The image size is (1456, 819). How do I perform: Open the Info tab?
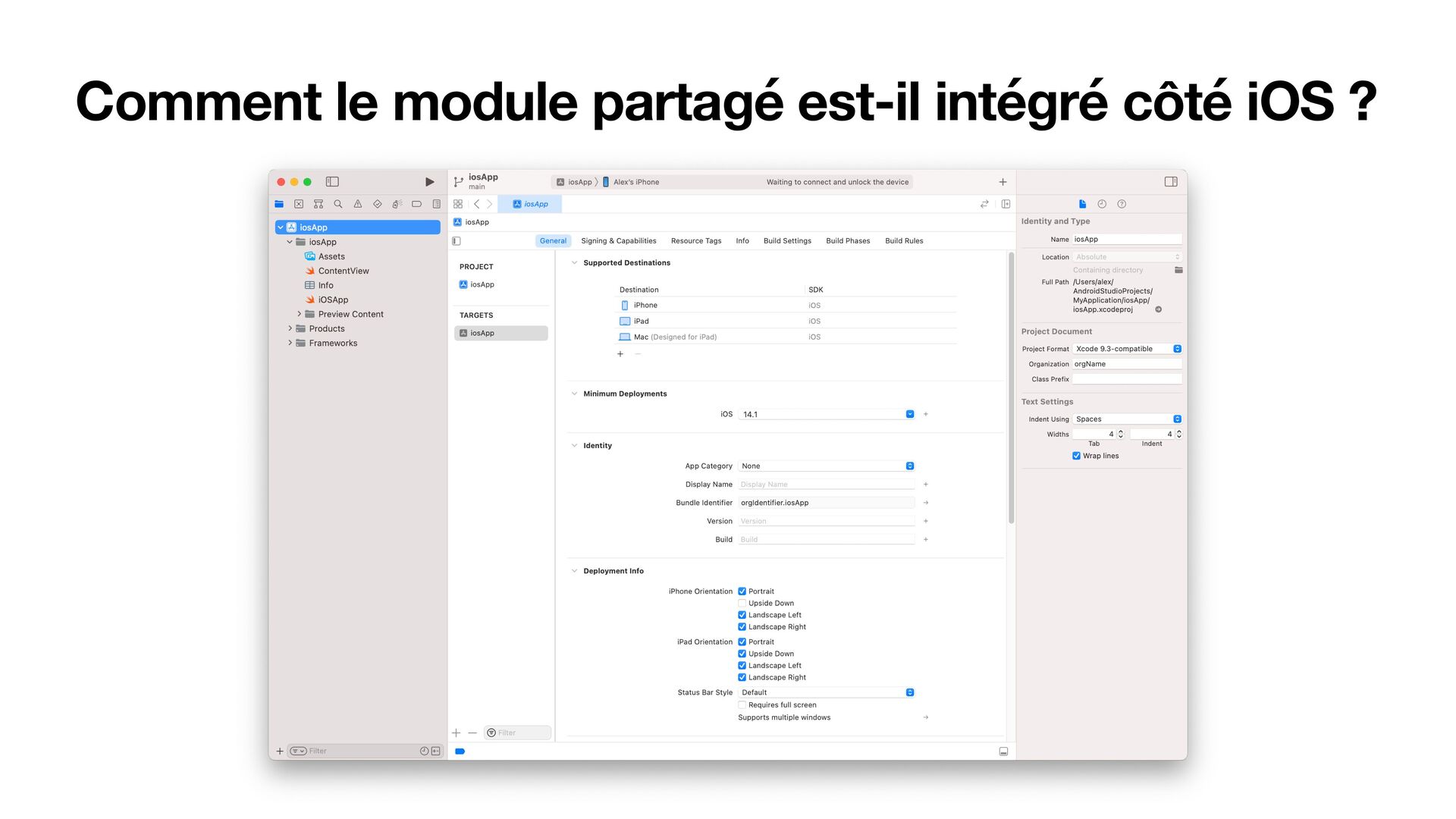[x=742, y=241]
